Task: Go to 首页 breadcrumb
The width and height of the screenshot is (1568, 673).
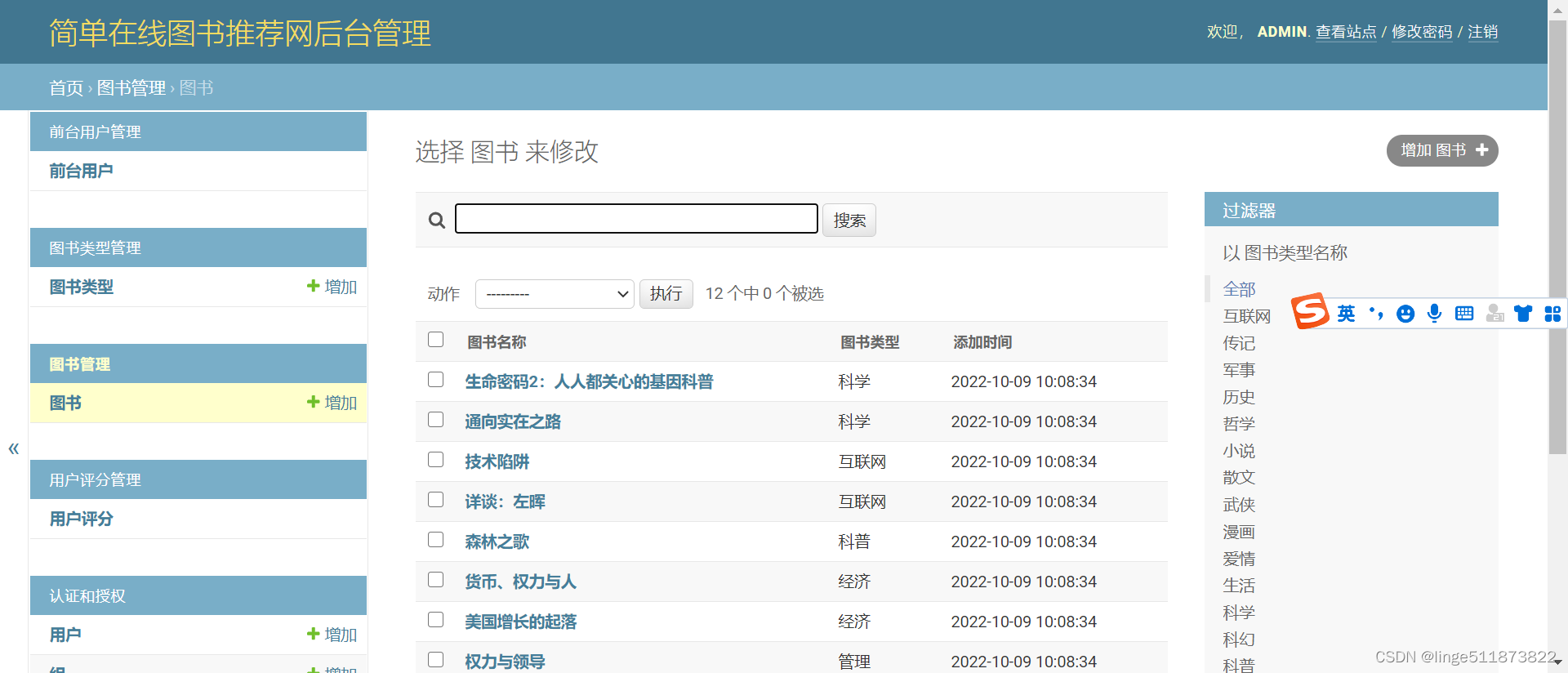Action: point(66,88)
